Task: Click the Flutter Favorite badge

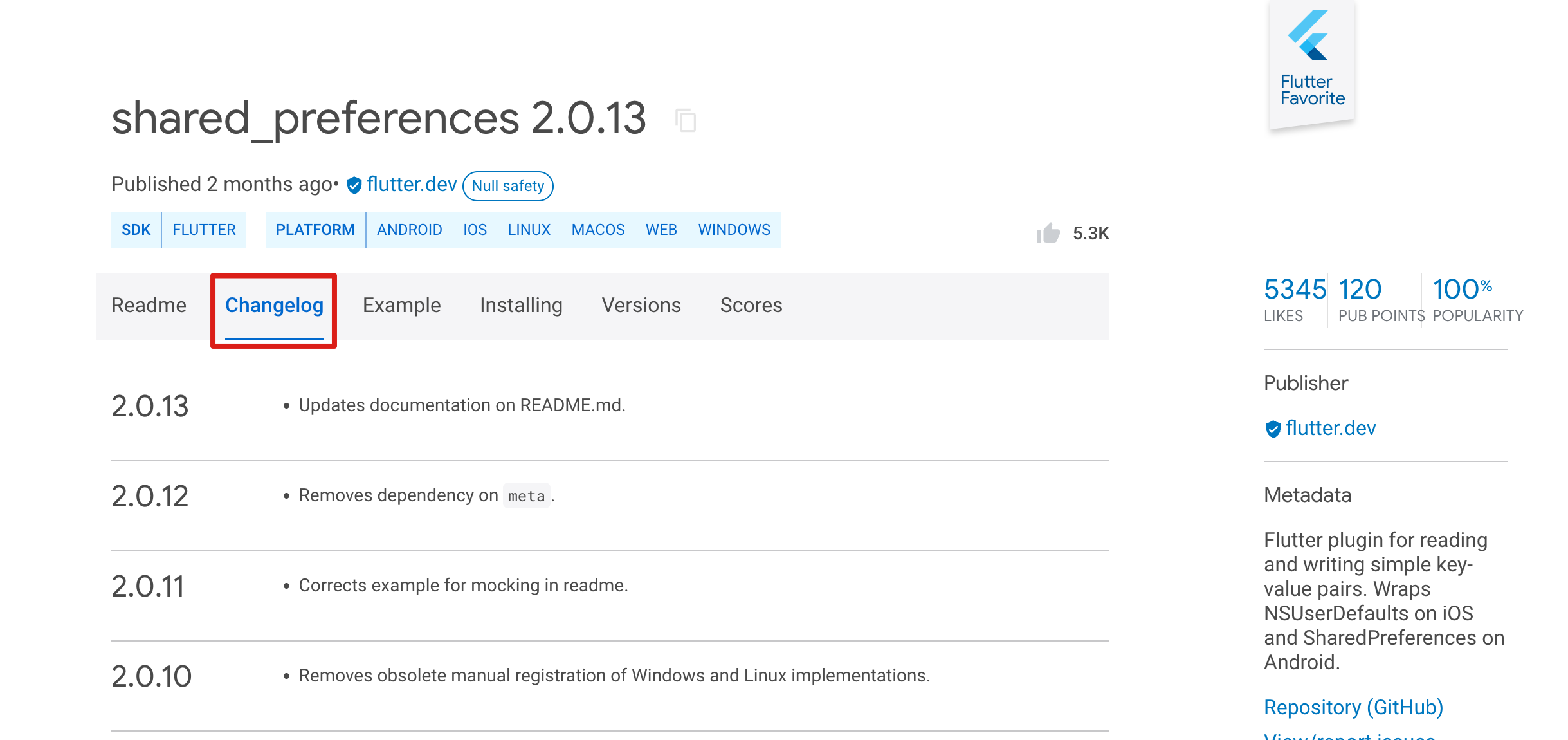Action: click(x=1311, y=64)
